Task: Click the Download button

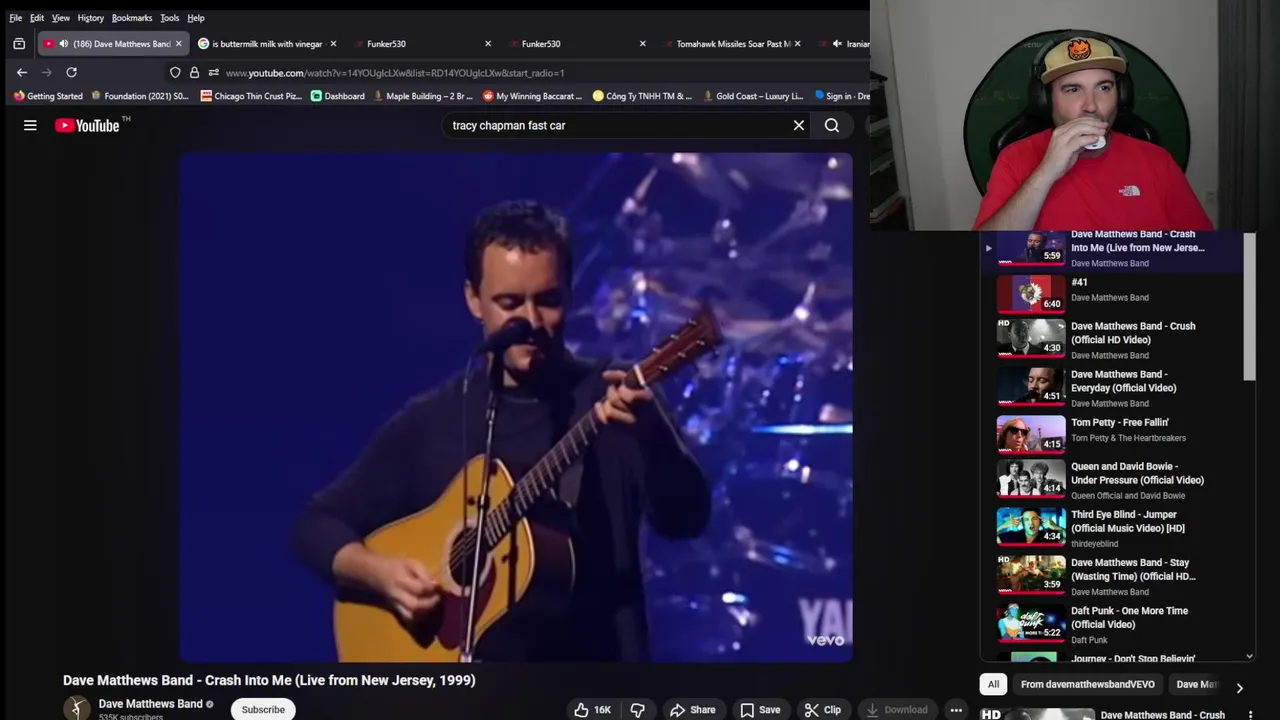Action: [897, 710]
